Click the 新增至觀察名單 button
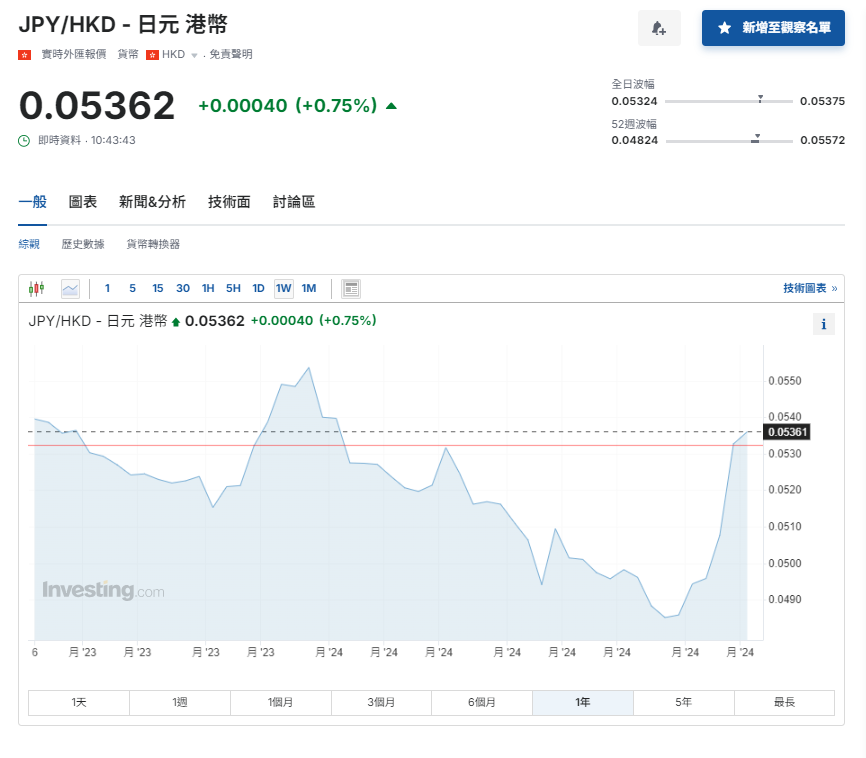866x758 pixels. [x=773, y=27]
